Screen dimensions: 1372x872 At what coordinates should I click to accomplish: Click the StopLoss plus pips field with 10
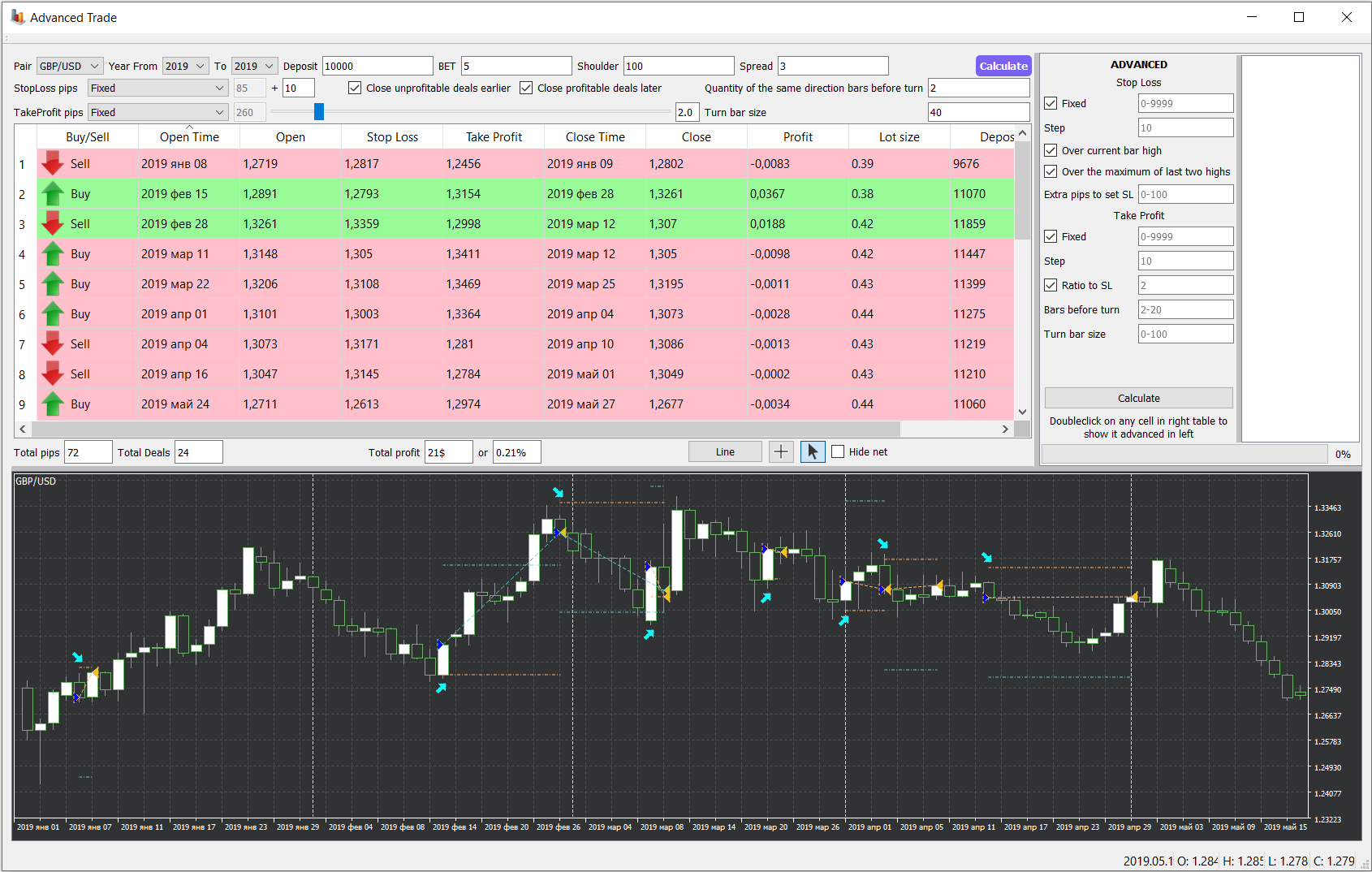click(x=298, y=88)
